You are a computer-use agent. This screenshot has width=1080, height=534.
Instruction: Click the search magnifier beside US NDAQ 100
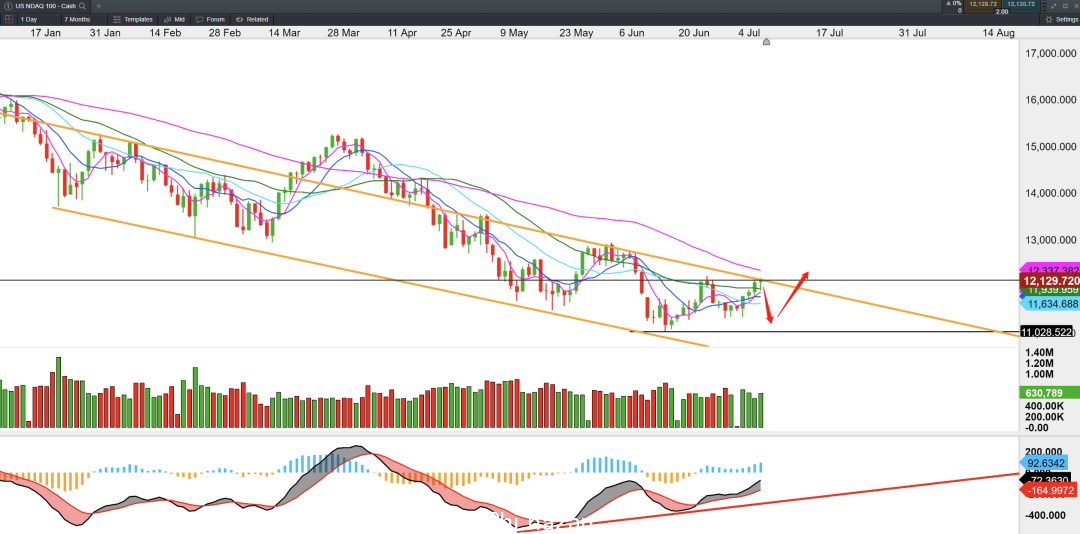[x=82, y=6]
